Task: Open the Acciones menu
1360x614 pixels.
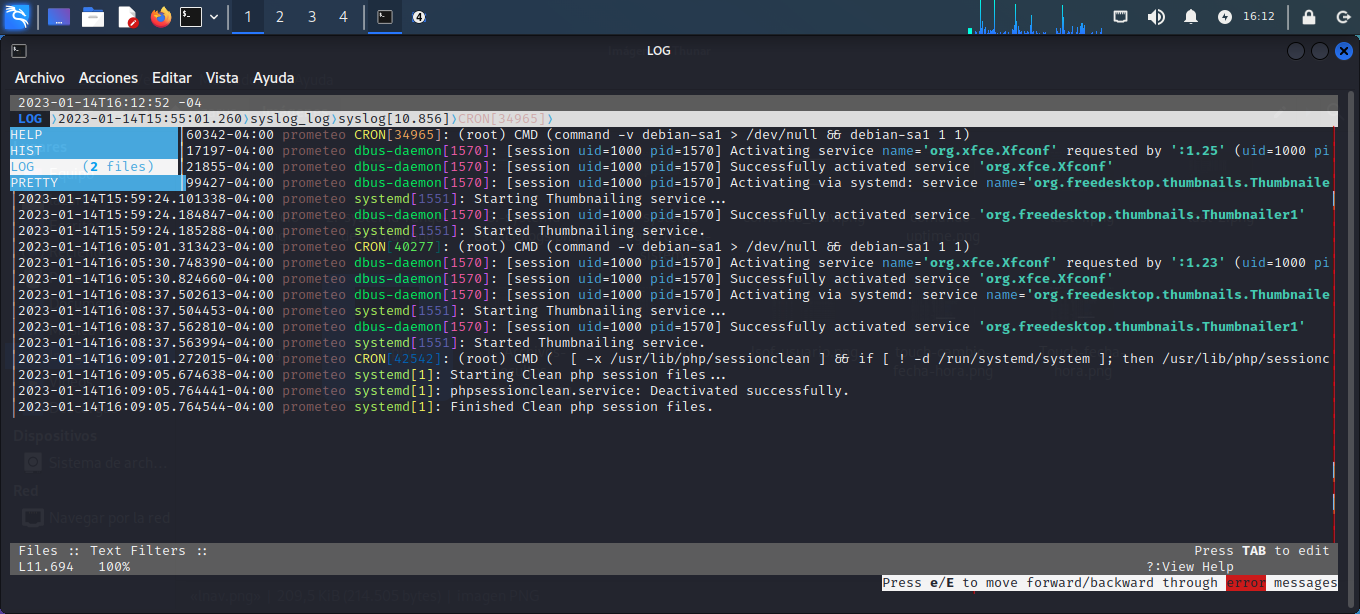Action: (x=108, y=78)
